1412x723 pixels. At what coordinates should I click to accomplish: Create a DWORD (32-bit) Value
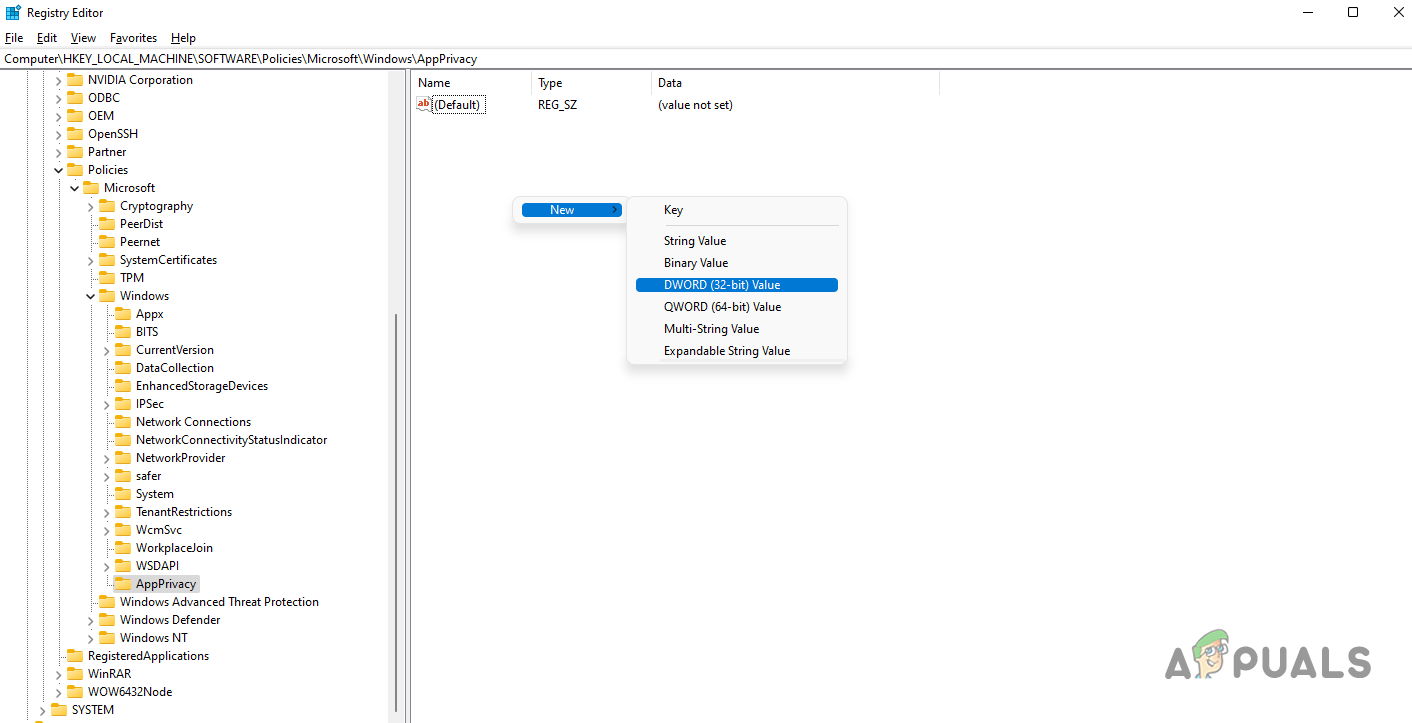[x=737, y=285]
